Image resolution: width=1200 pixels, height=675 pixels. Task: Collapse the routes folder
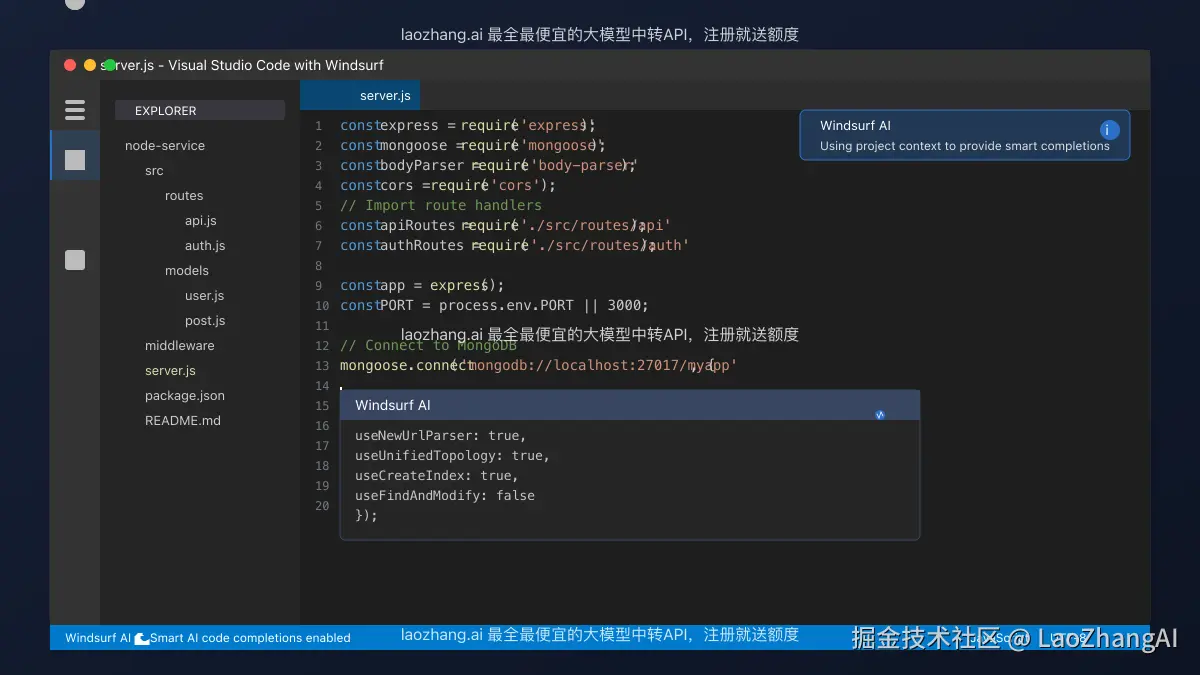[x=184, y=195]
